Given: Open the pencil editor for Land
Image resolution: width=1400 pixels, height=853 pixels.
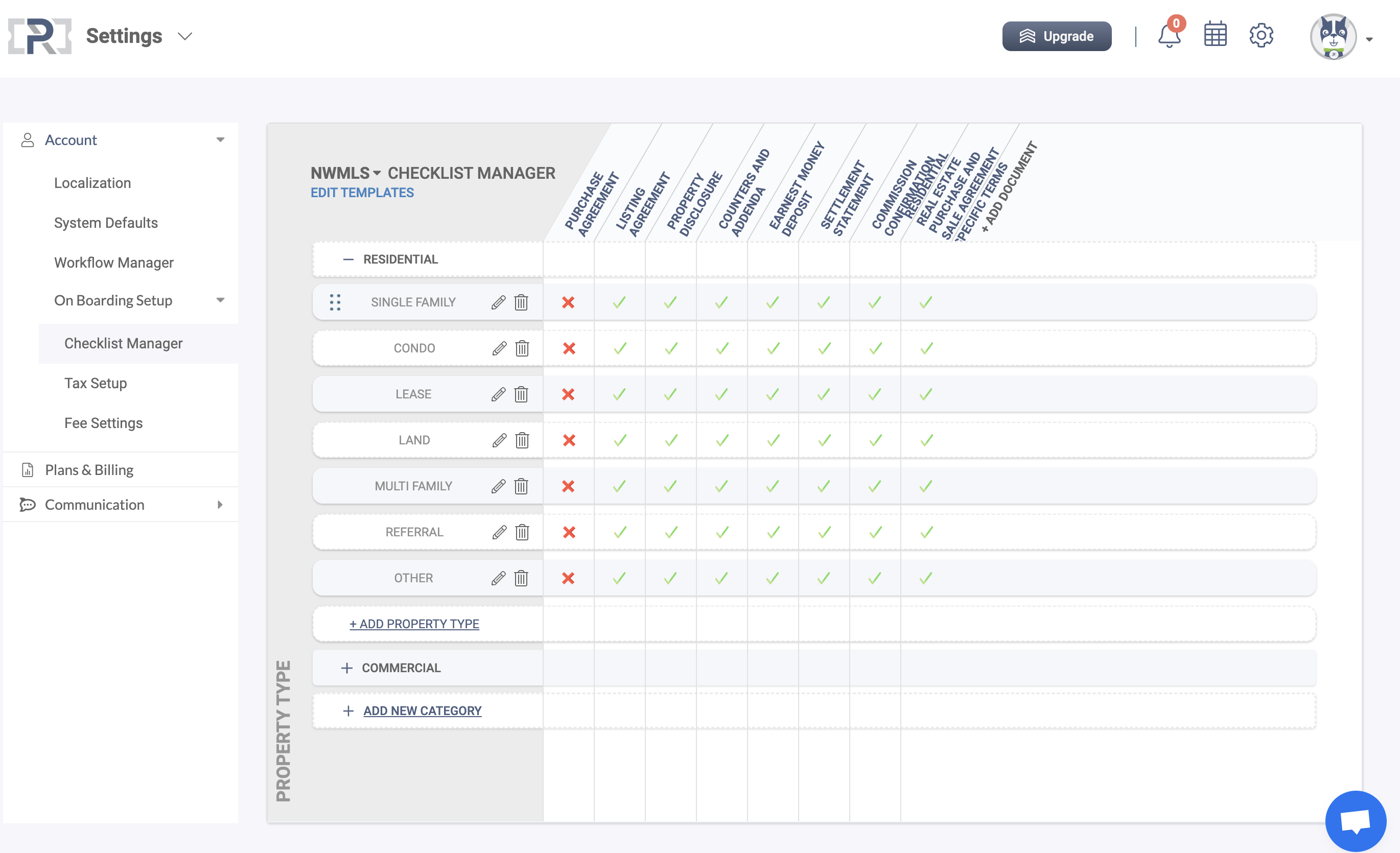Looking at the screenshot, I should click(498, 440).
